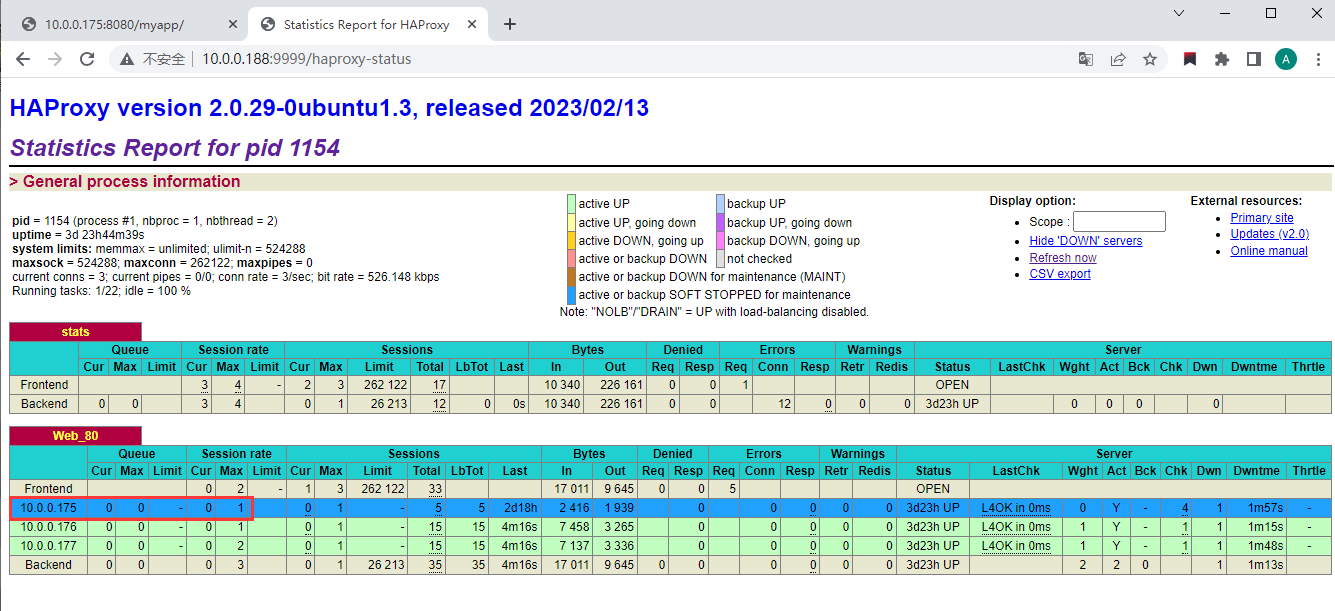
Task: Click sessions total 35 in Web_80 Backend
Action: [x=435, y=565]
